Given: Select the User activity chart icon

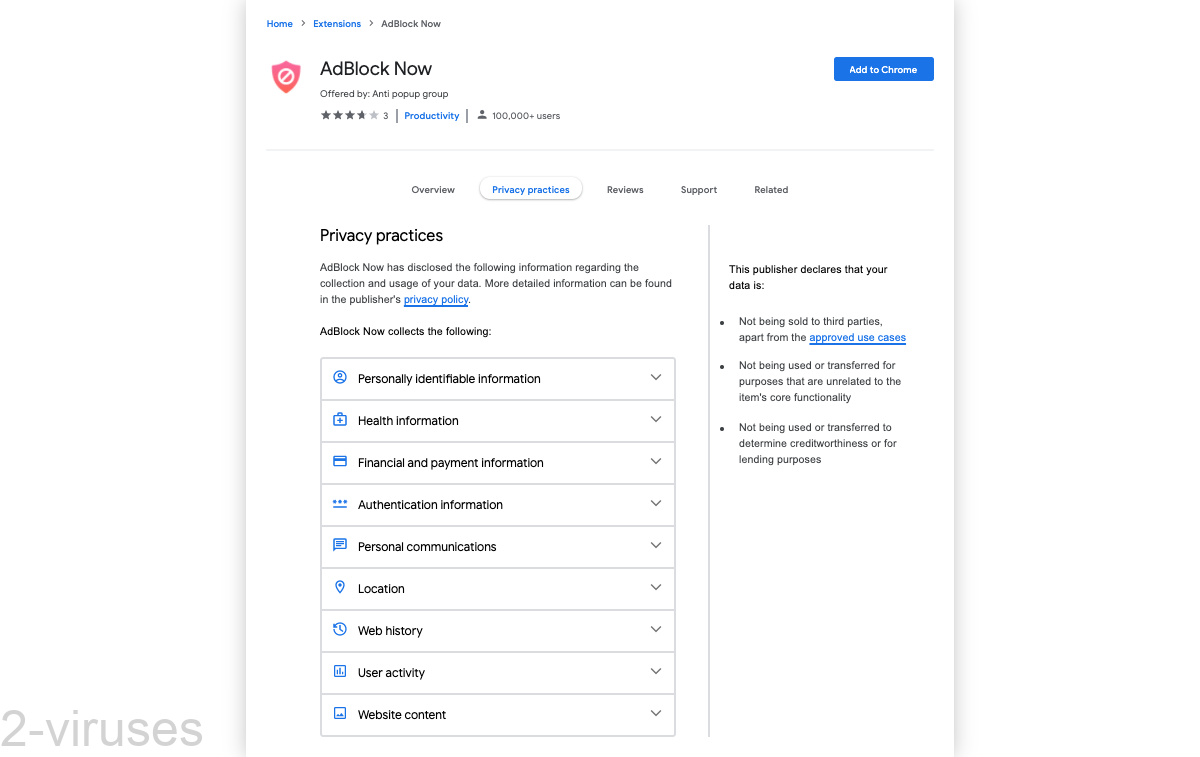Looking at the screenshot, I should [340, 672].
